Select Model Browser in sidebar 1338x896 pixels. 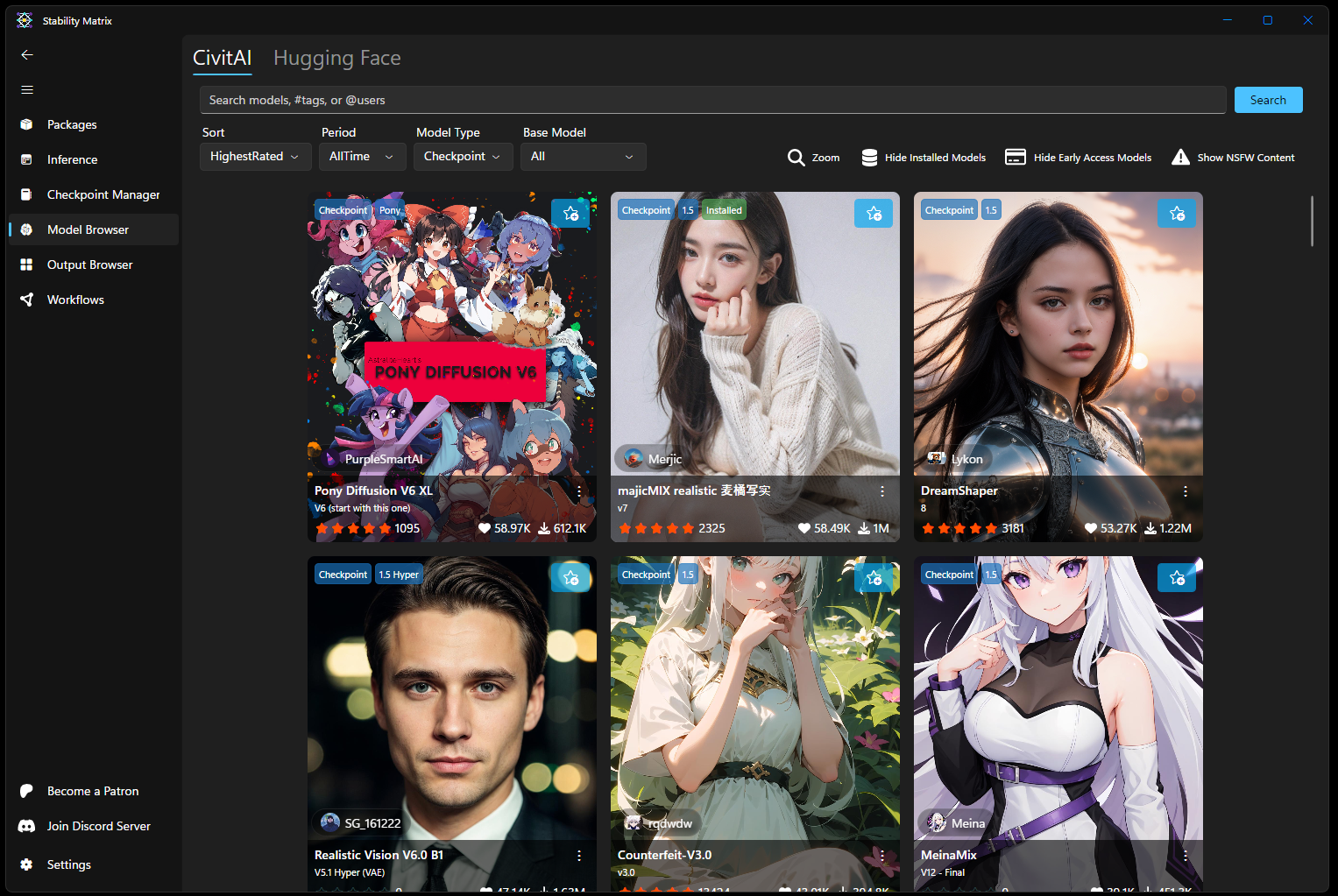tap(93, 229)
